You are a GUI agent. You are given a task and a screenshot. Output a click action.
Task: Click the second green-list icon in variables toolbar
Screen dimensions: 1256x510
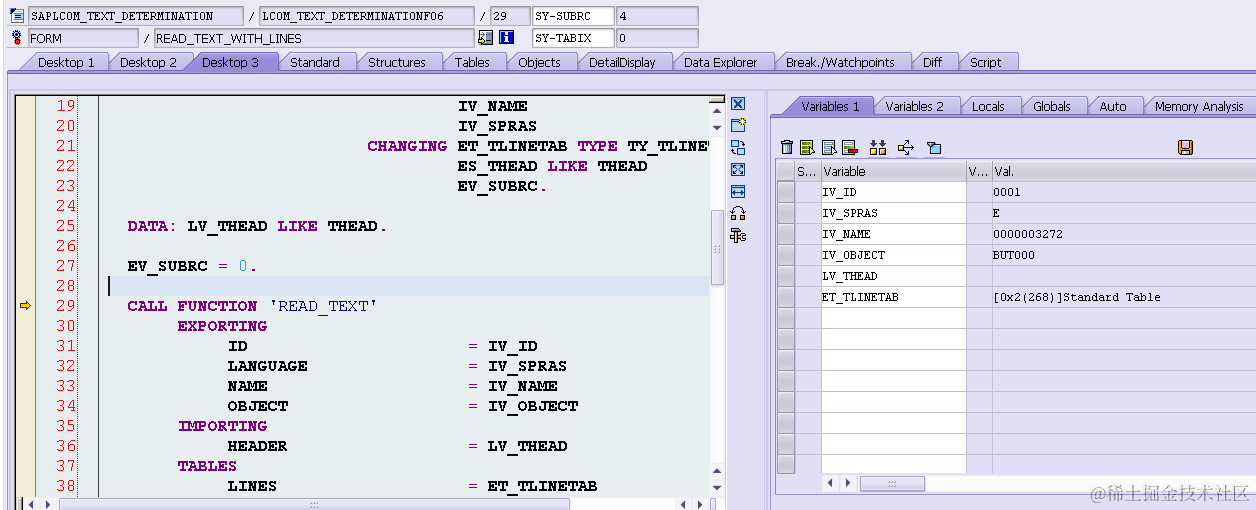(807, 148)
